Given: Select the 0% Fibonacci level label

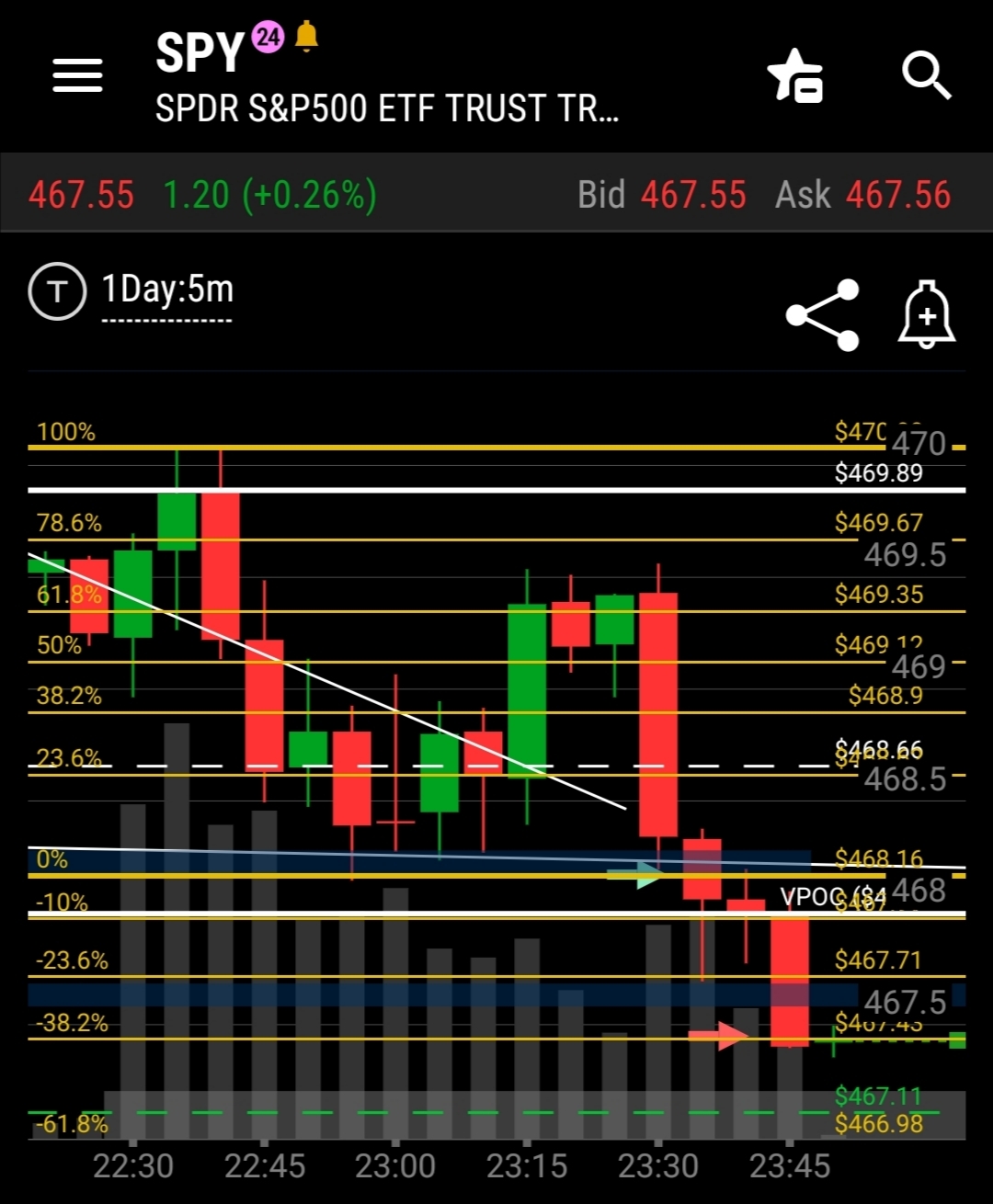Looking at the screenshot, I should [x=51, y=859].
